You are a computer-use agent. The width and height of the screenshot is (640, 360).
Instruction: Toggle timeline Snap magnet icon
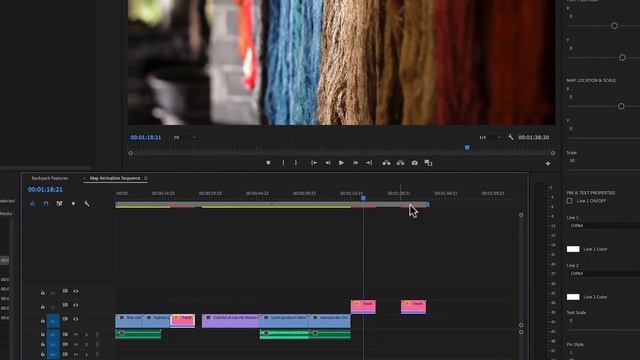46,203
